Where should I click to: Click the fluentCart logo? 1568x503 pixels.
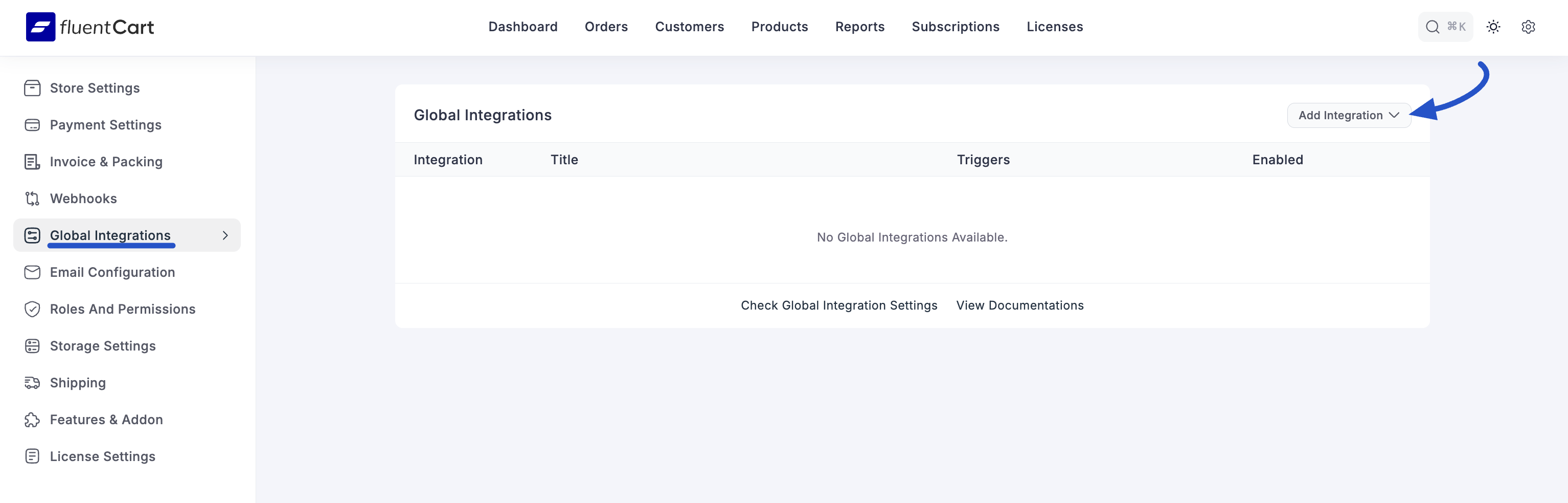tap(90, 27)
